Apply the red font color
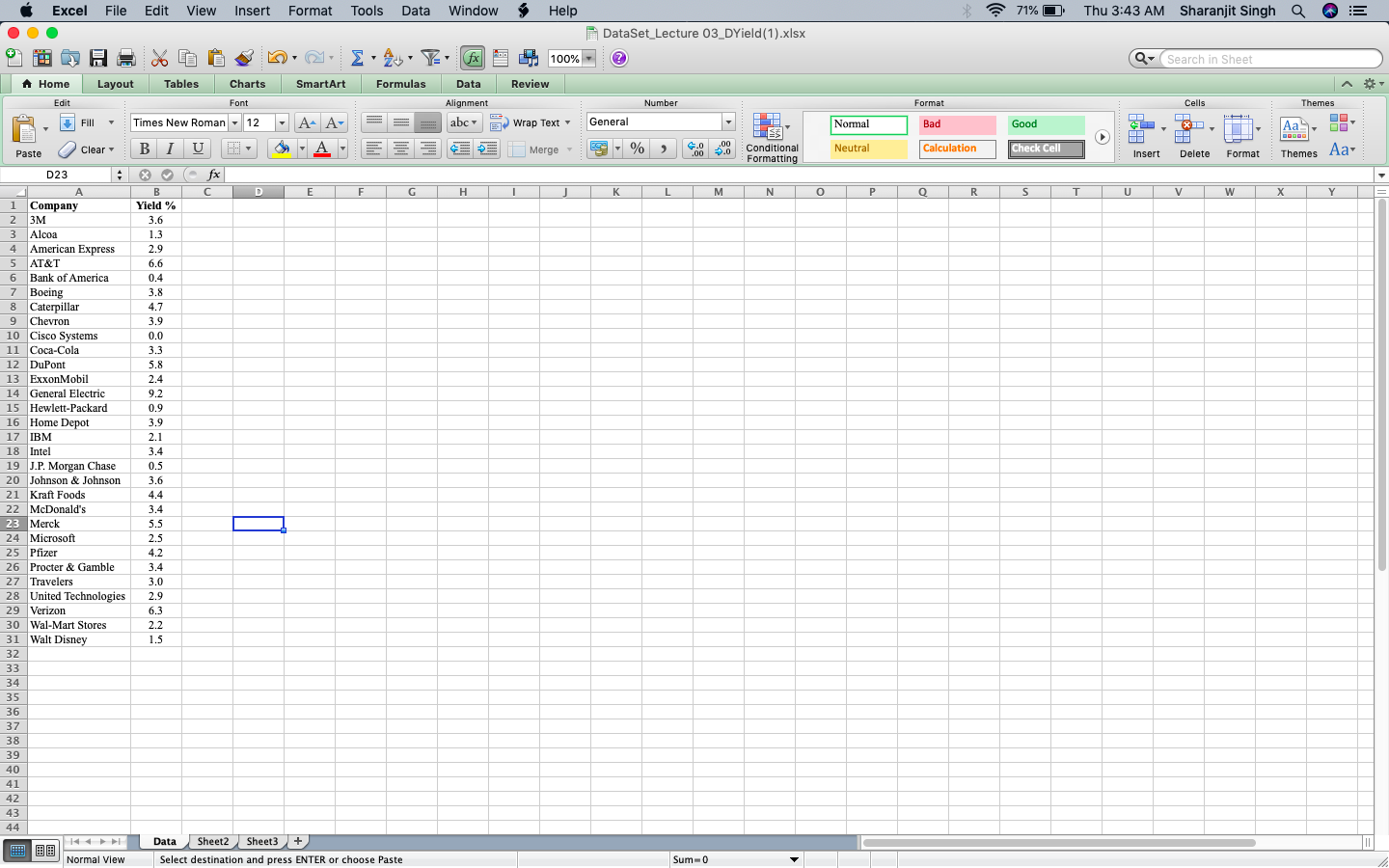 point(322,149)
